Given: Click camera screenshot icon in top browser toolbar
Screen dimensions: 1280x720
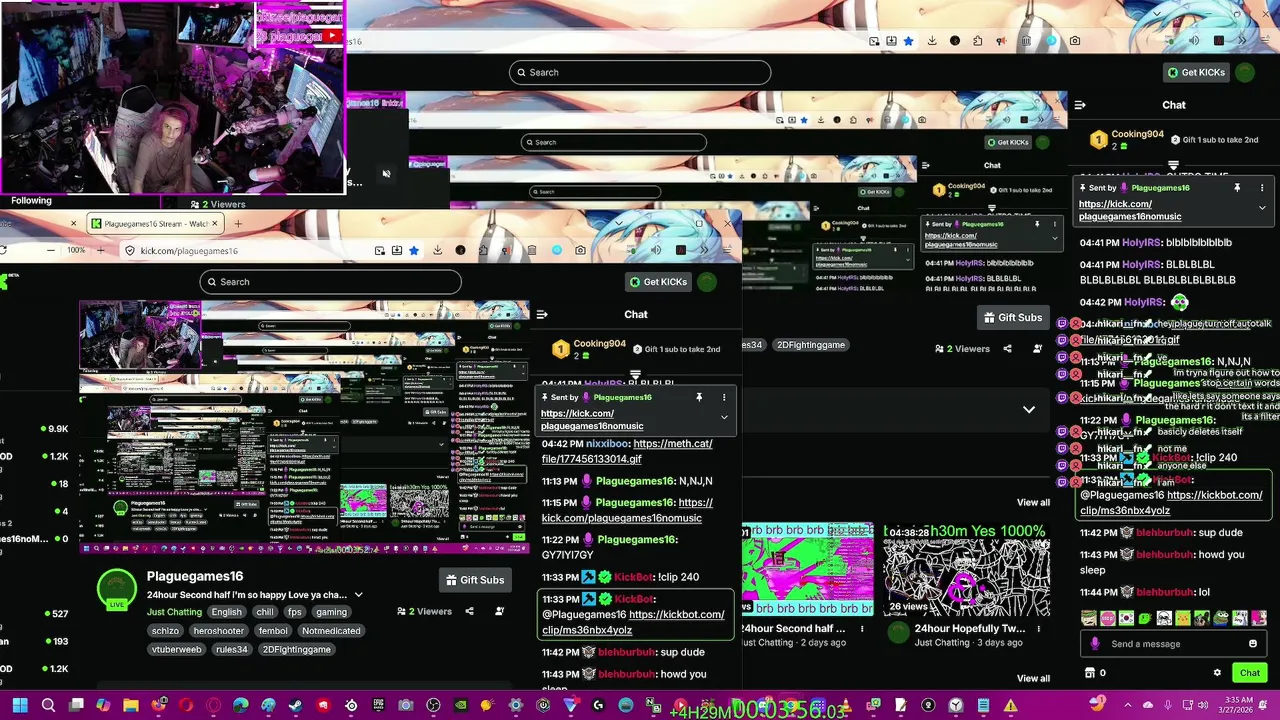Looking at the screenshot, I should (x=1075, y=41).
